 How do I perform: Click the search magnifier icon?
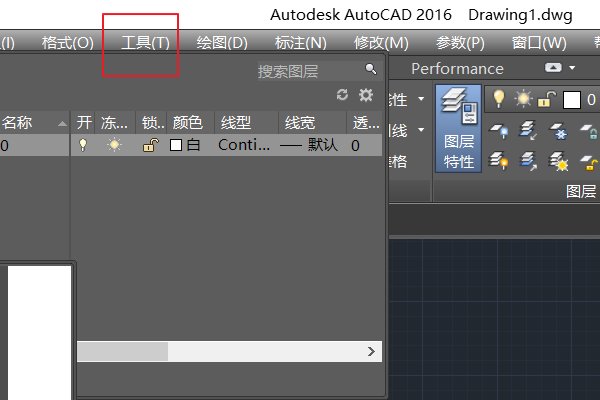371,69
